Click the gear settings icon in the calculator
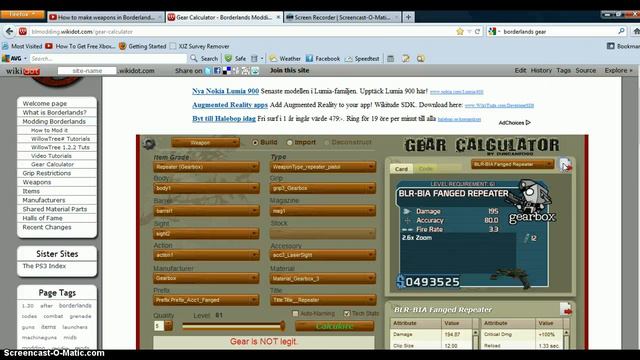The height and width of the screenshot is (360, 640). (149, 144)
